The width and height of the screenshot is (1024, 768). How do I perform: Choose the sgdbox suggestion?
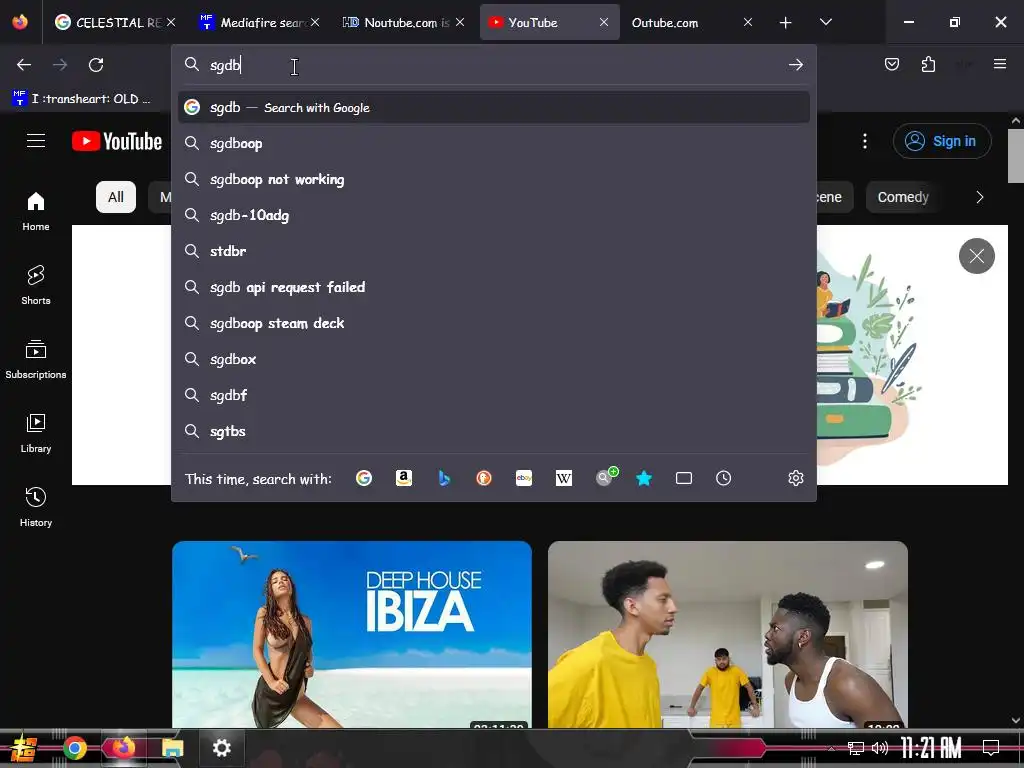[x=494, y=359]
